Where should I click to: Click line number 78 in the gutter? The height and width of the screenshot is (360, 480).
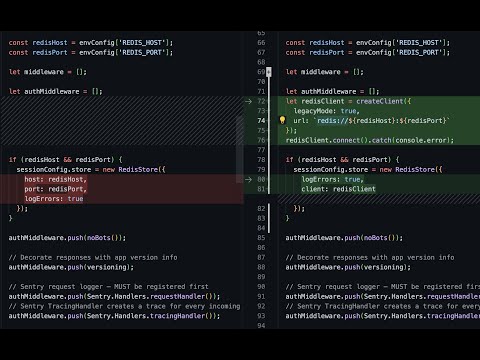[261, 160]
